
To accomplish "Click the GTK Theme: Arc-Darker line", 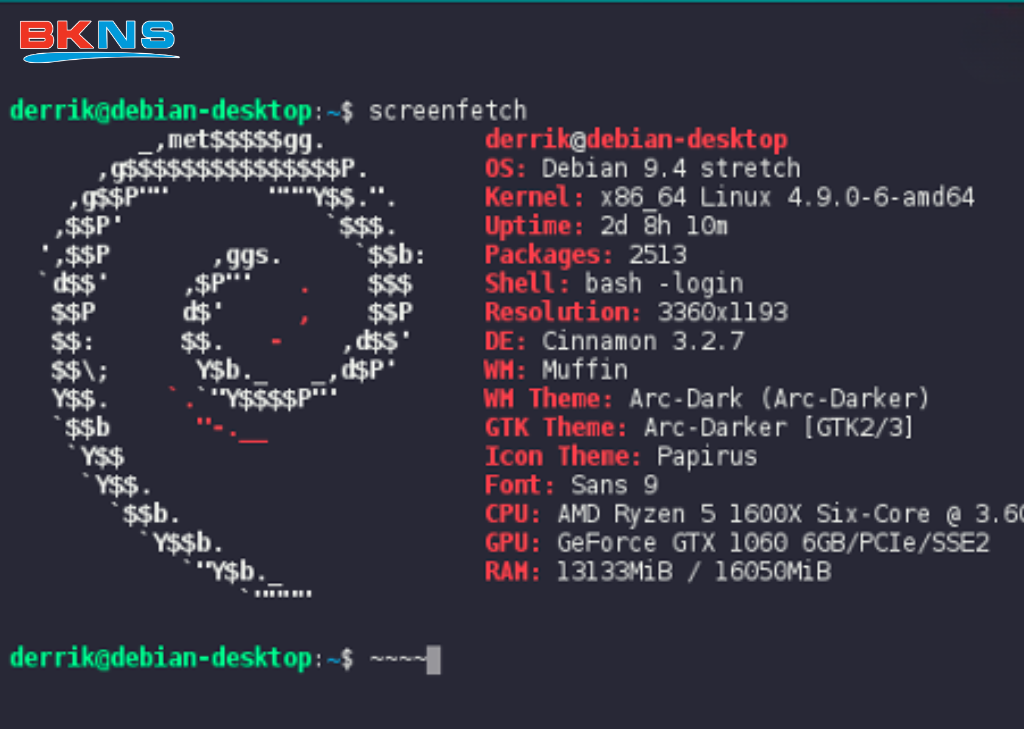I will pyautogui.click(x=699, y=428).
